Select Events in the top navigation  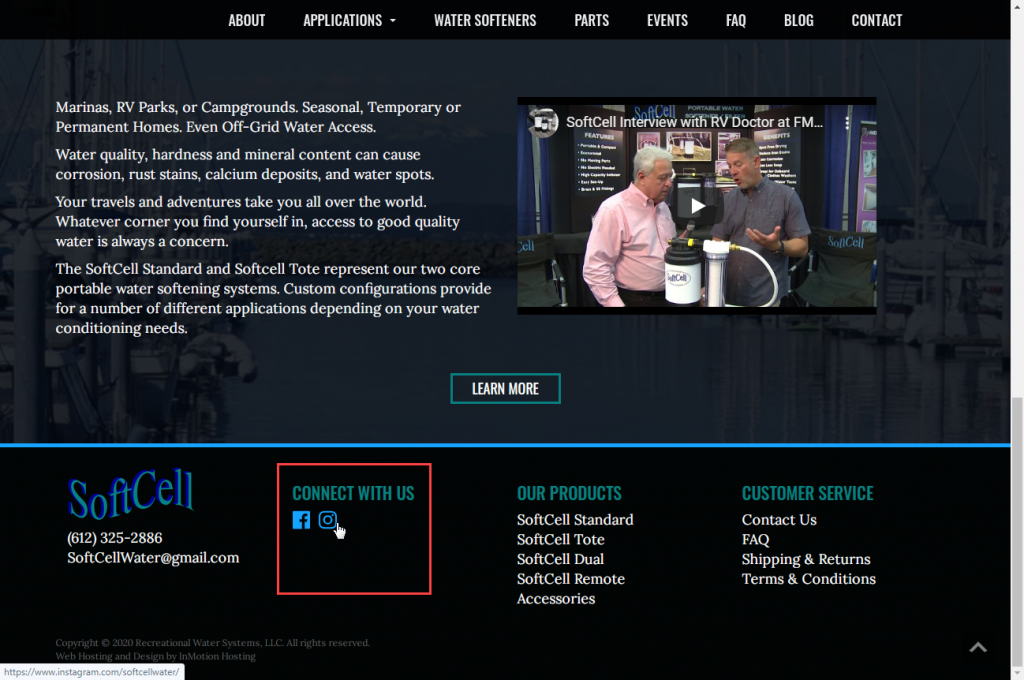tap(667, 20)
